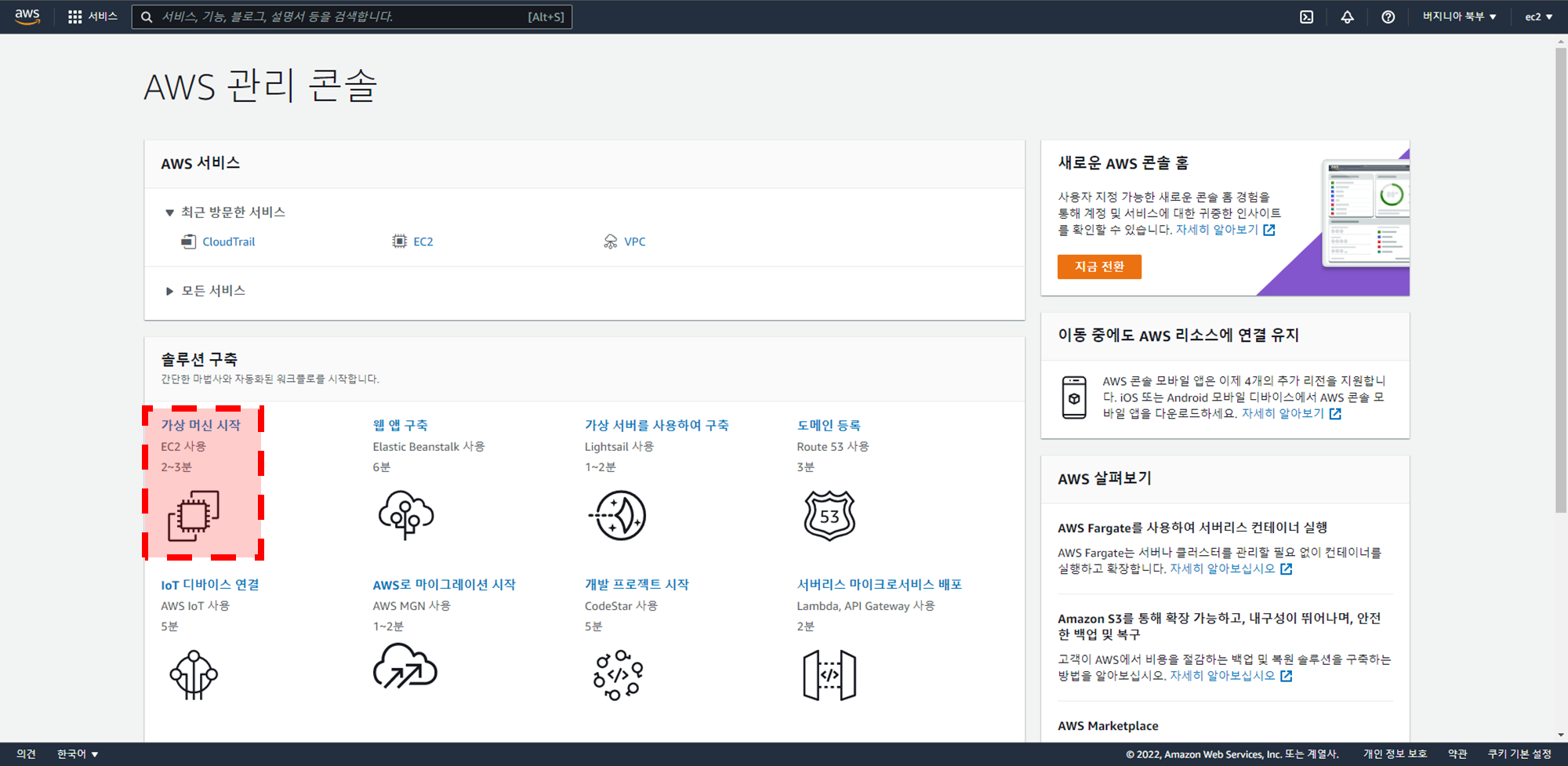The image size is (1568, 766).
Task: Open the ec2 account dropdown
Action: tap(1539, 16)
